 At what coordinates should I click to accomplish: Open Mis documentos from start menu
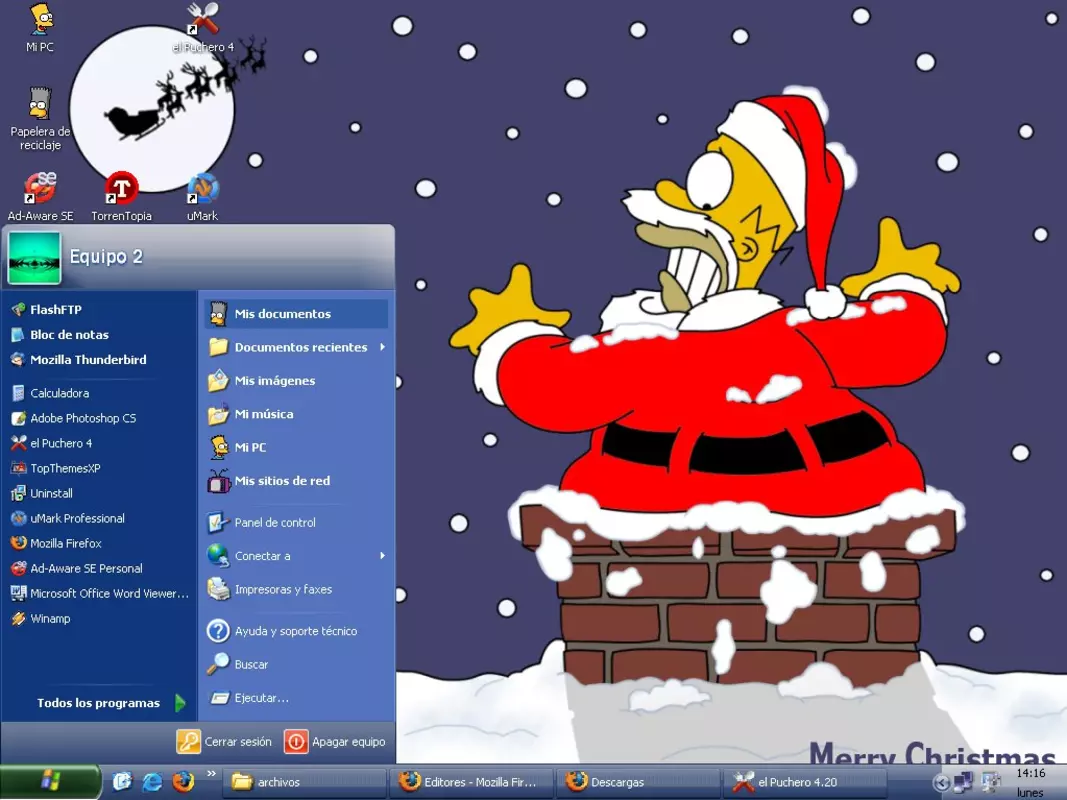click(296, 314)
